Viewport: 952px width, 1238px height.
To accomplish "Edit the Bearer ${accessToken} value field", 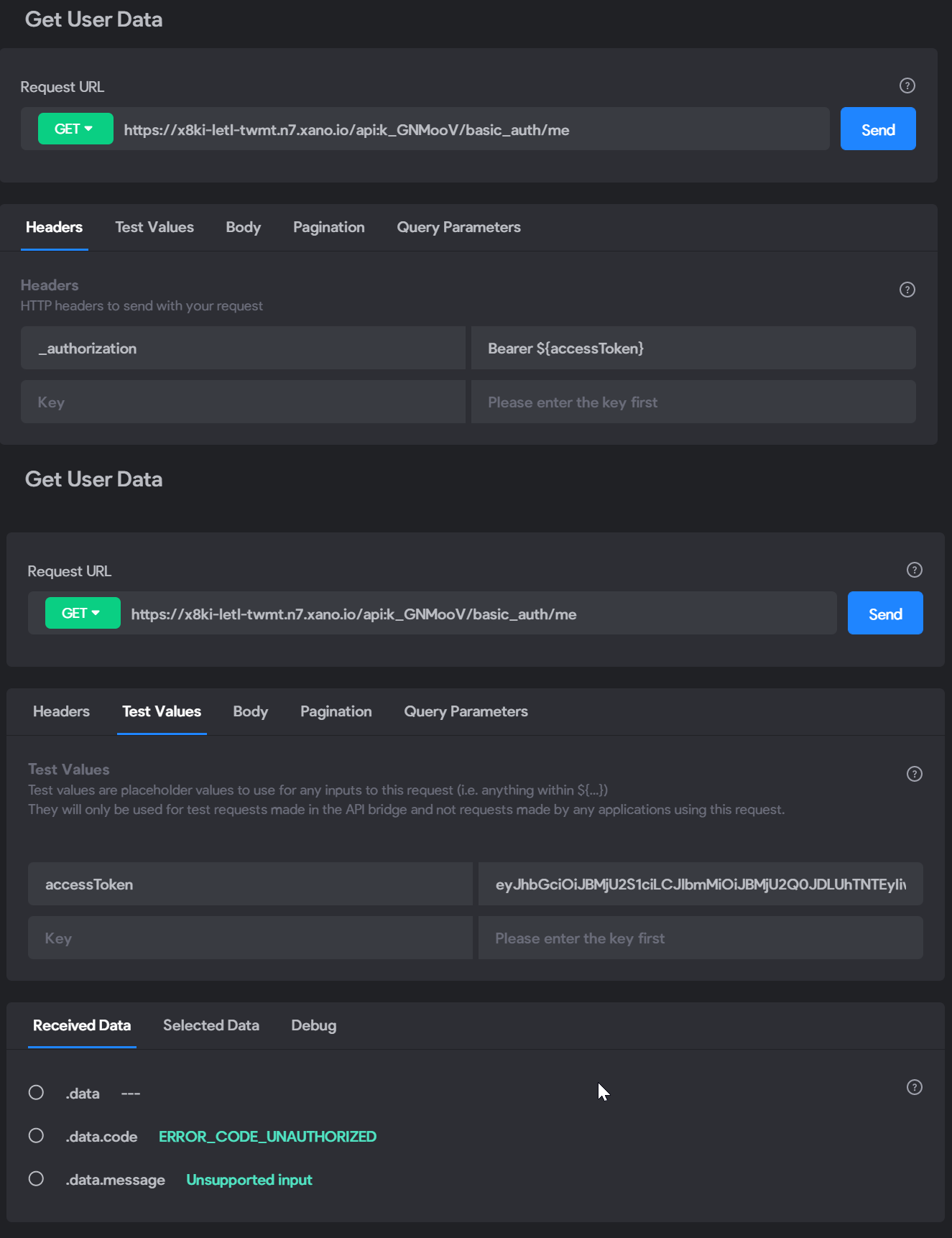I will pyautogui.click(x=693, y=348).
